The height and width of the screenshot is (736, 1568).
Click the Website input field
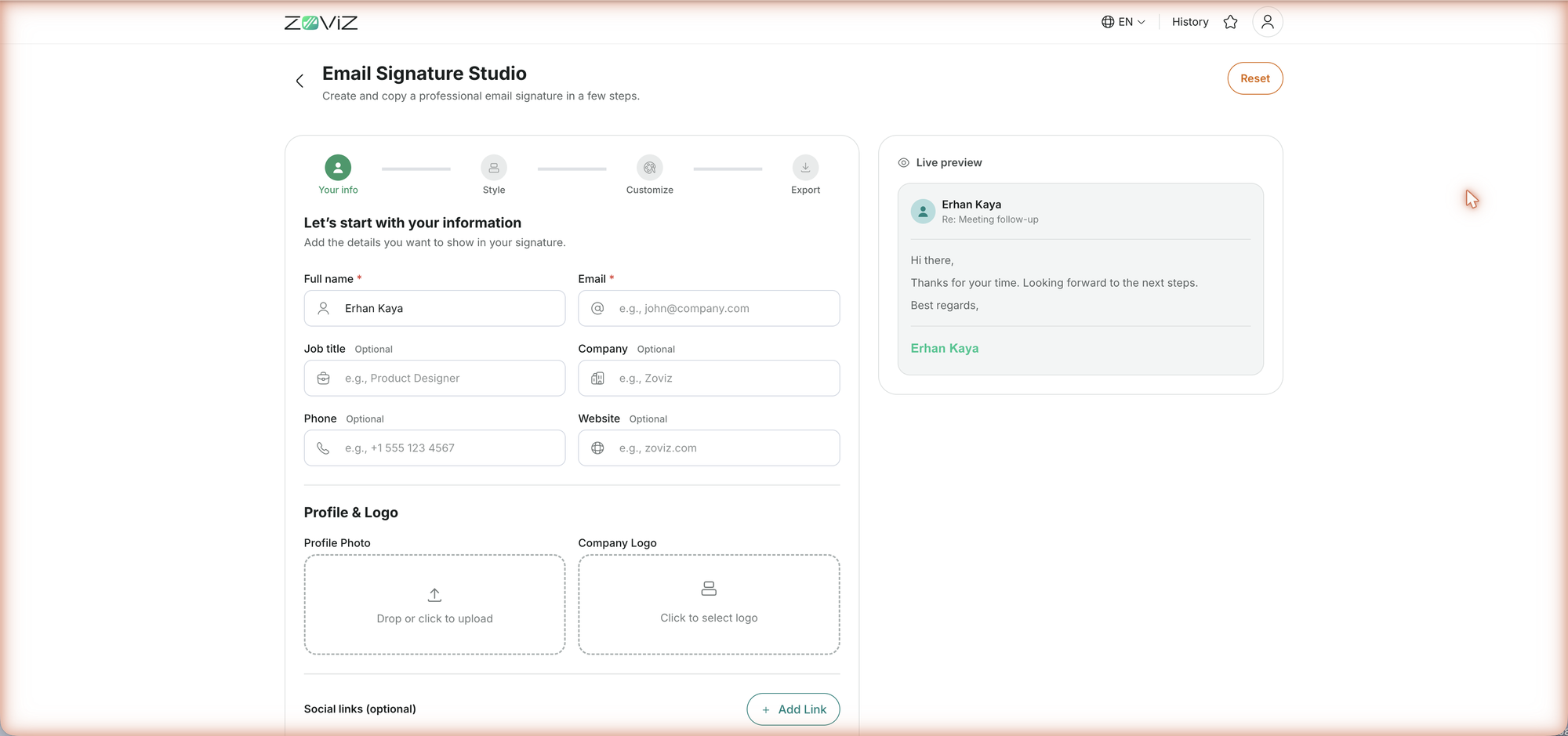click(709, 448)
